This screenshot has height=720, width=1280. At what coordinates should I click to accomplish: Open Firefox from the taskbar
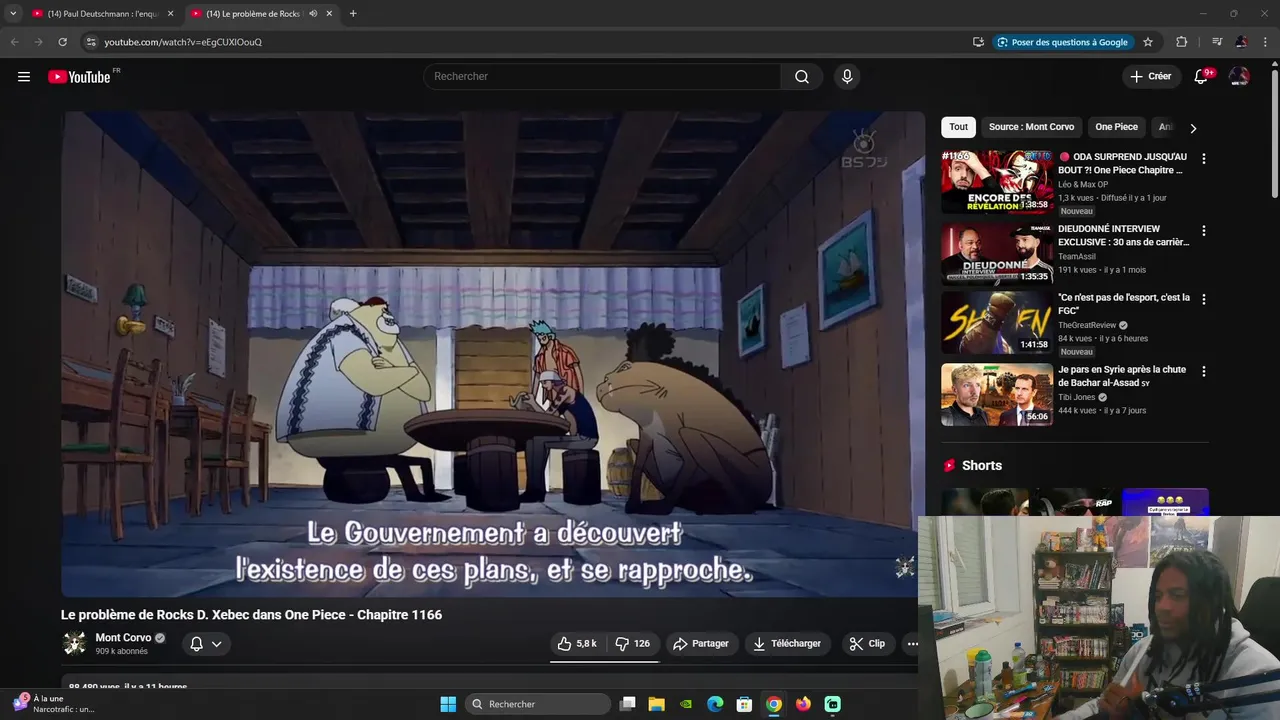coord(803,704)
